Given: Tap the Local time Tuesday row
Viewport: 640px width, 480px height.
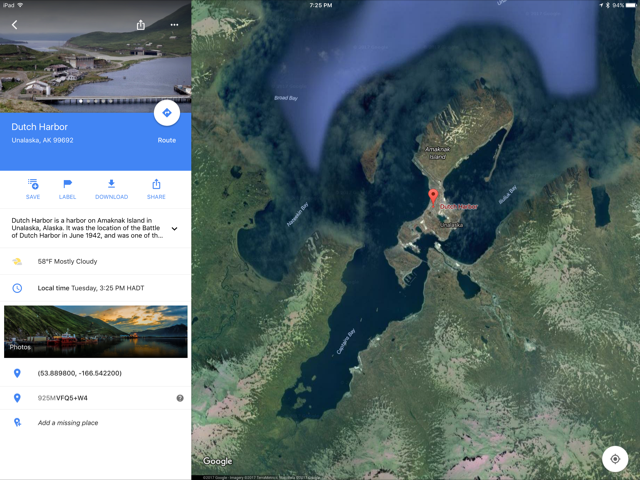Looking at the screenshot, I should (x=96, y=288).
